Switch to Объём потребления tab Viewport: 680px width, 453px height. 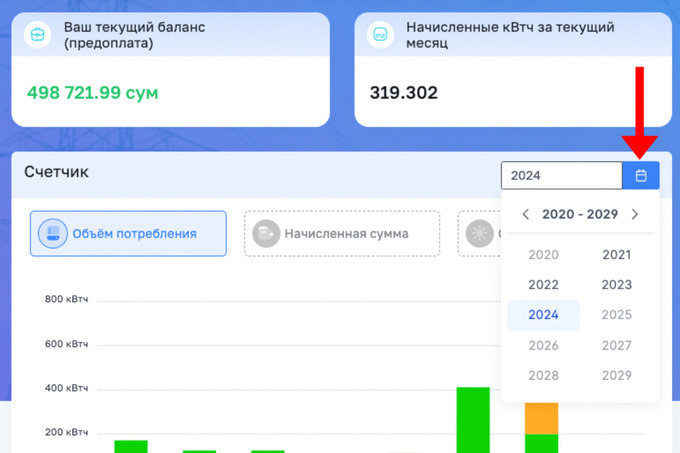(128, 234)
